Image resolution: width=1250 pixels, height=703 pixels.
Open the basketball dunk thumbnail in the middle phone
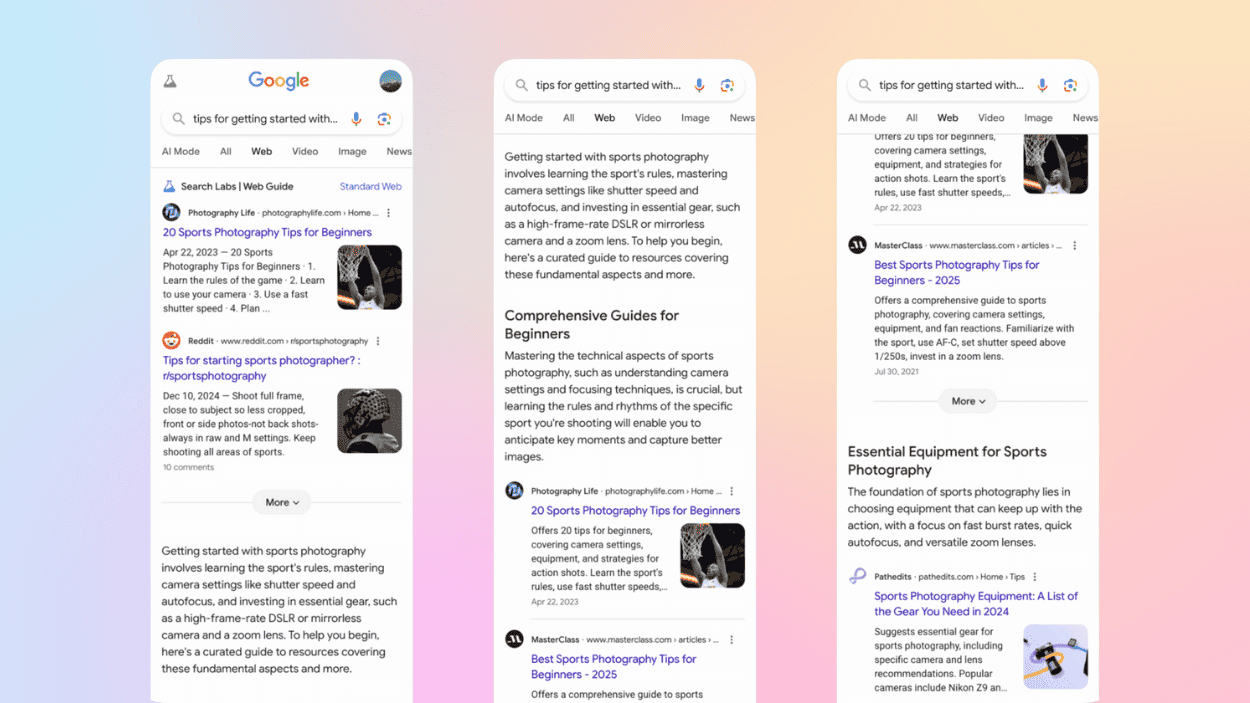[712, 556]
